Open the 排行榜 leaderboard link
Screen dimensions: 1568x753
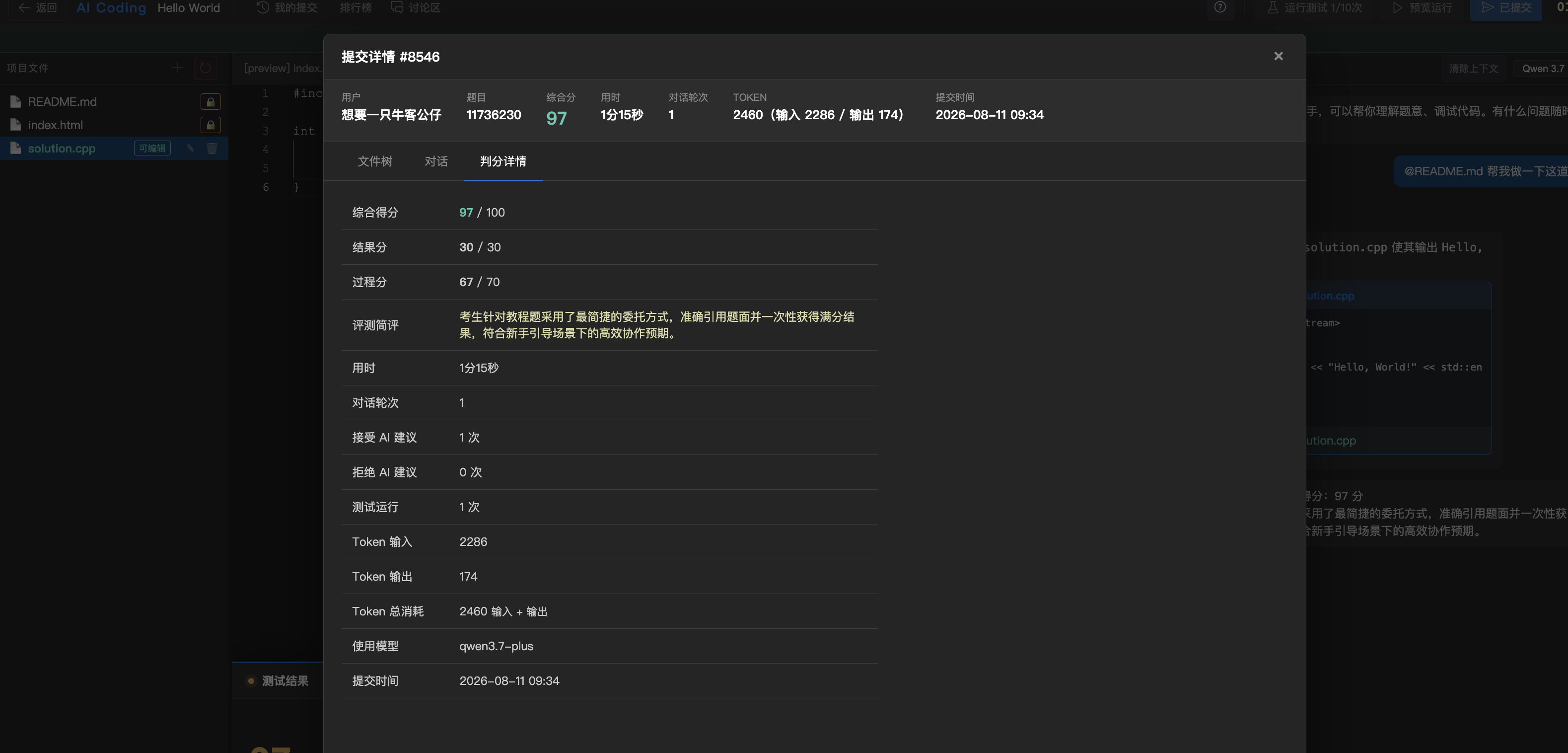click(x=356, y=8)
